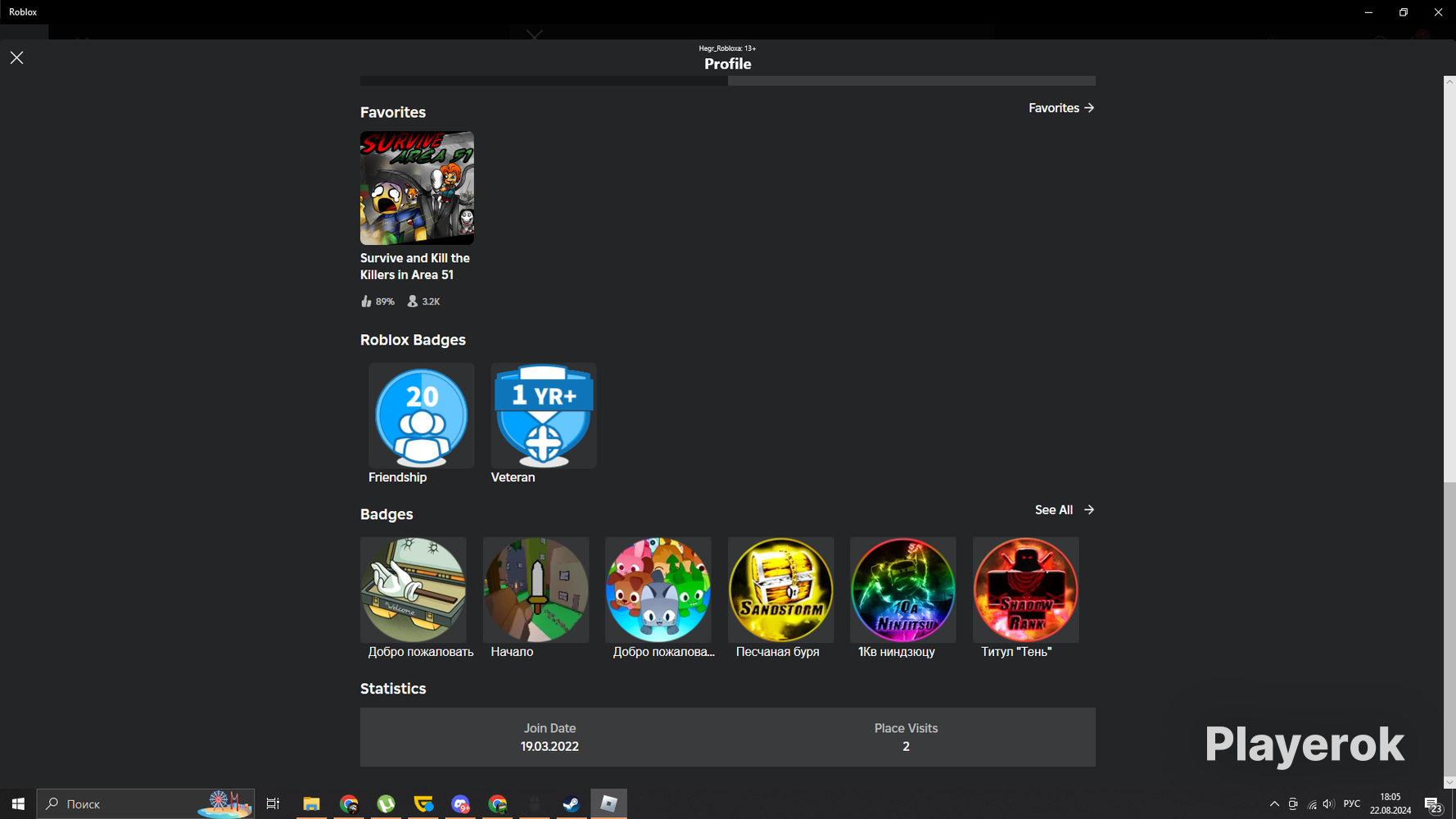Open the clock and calendar showing 18:05
Viewport: 1456px width, 819px height.
click(1390, 803)
